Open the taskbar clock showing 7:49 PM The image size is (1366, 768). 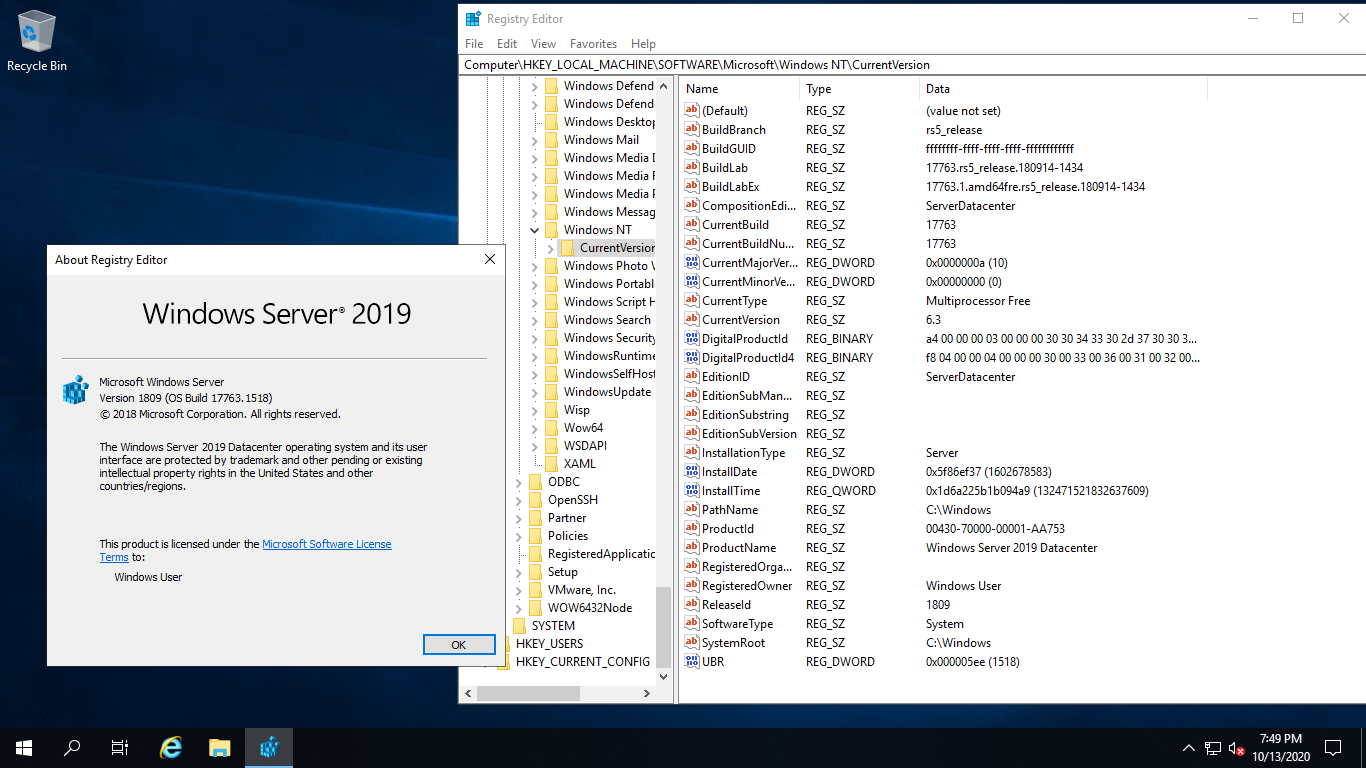point(1280,747)
